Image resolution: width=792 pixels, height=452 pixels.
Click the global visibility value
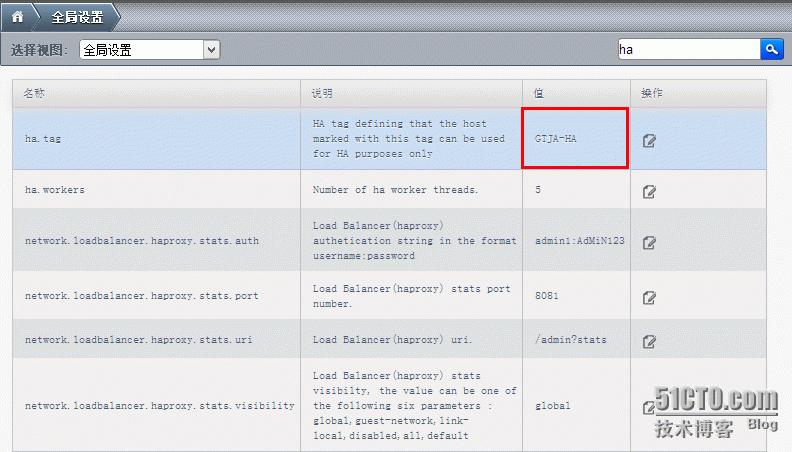553,406
